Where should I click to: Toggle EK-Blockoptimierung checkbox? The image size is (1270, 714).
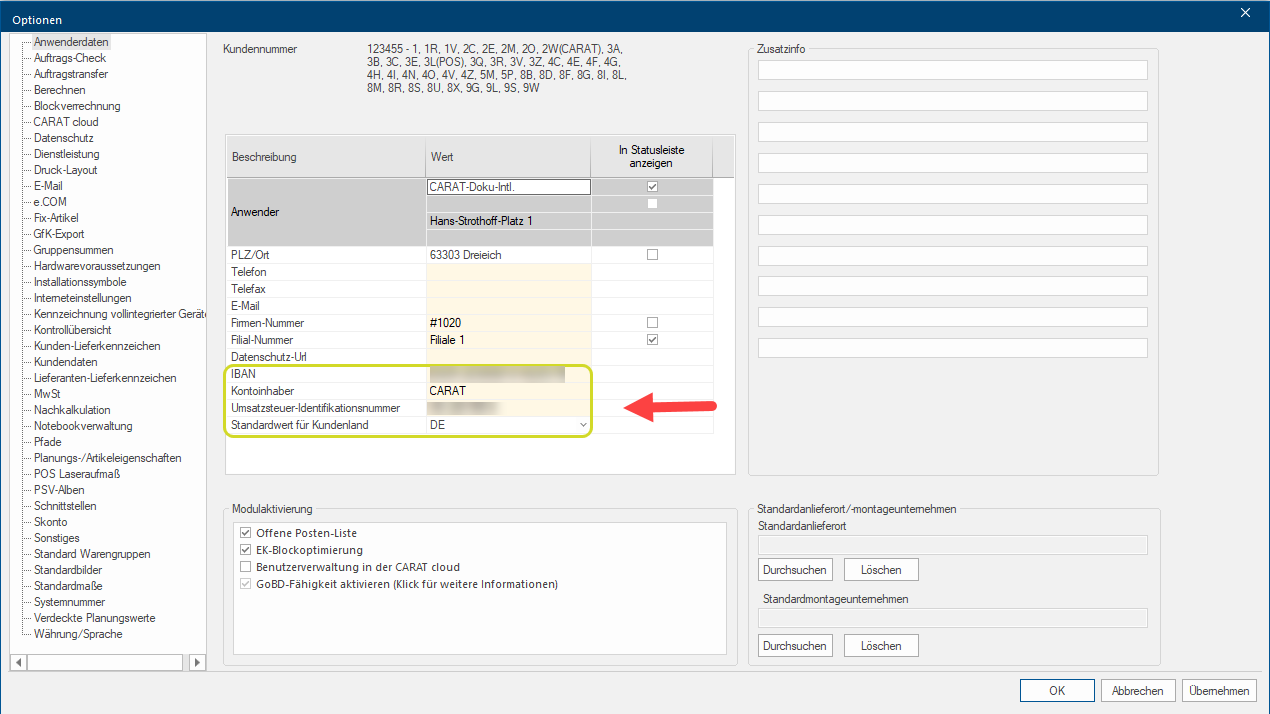246,550
